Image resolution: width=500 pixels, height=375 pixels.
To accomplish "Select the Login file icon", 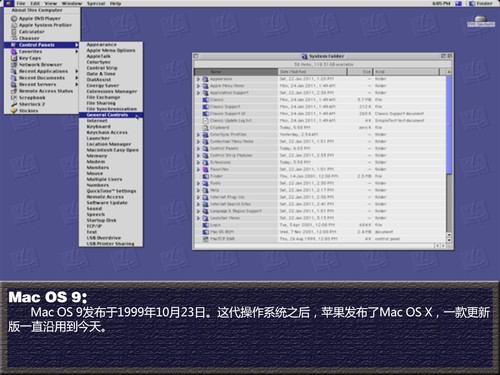I will (x=206, y=225).
